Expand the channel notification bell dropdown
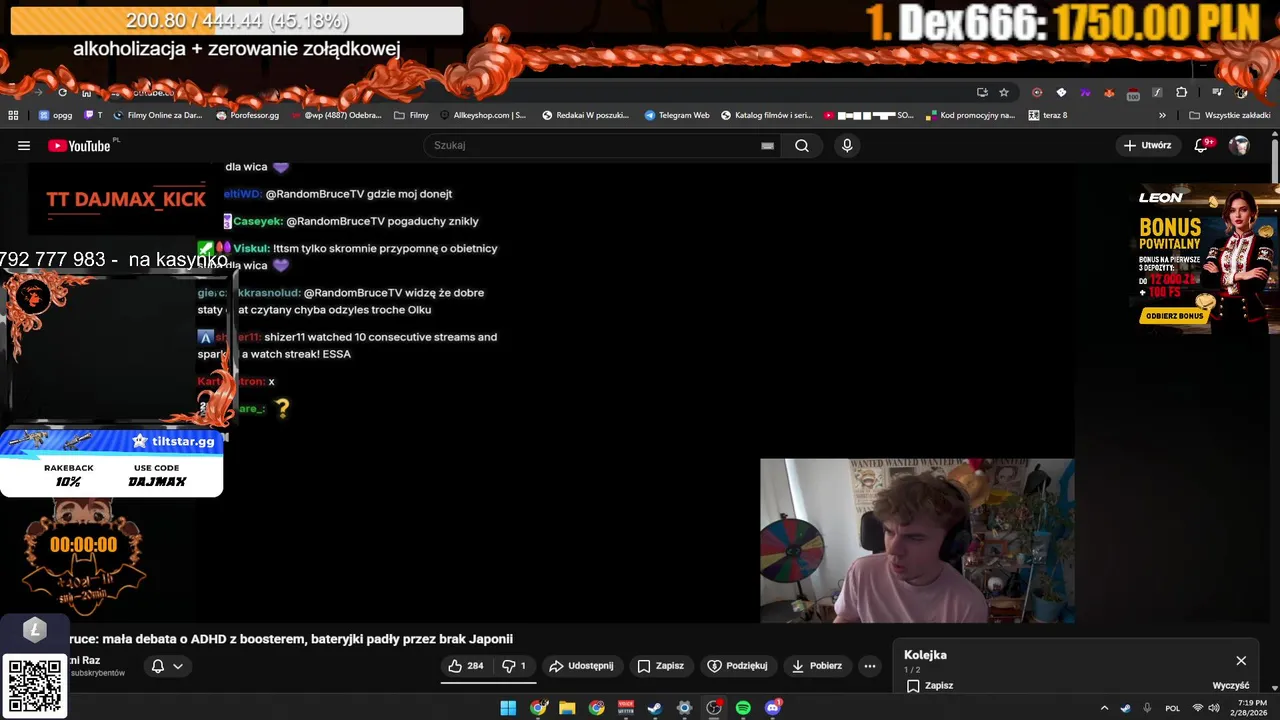Screen dimensions: 1280x720 point(167,666)
